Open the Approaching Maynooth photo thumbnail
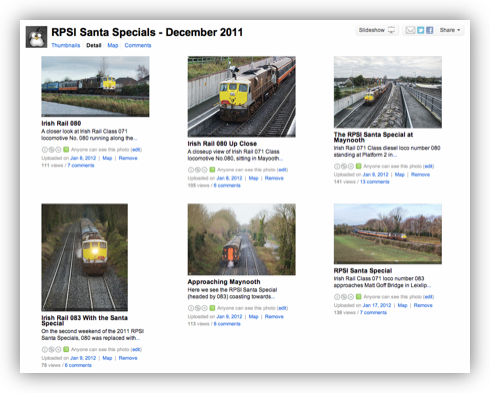This screenshot has height=393, width=490. tap(242, 239)
